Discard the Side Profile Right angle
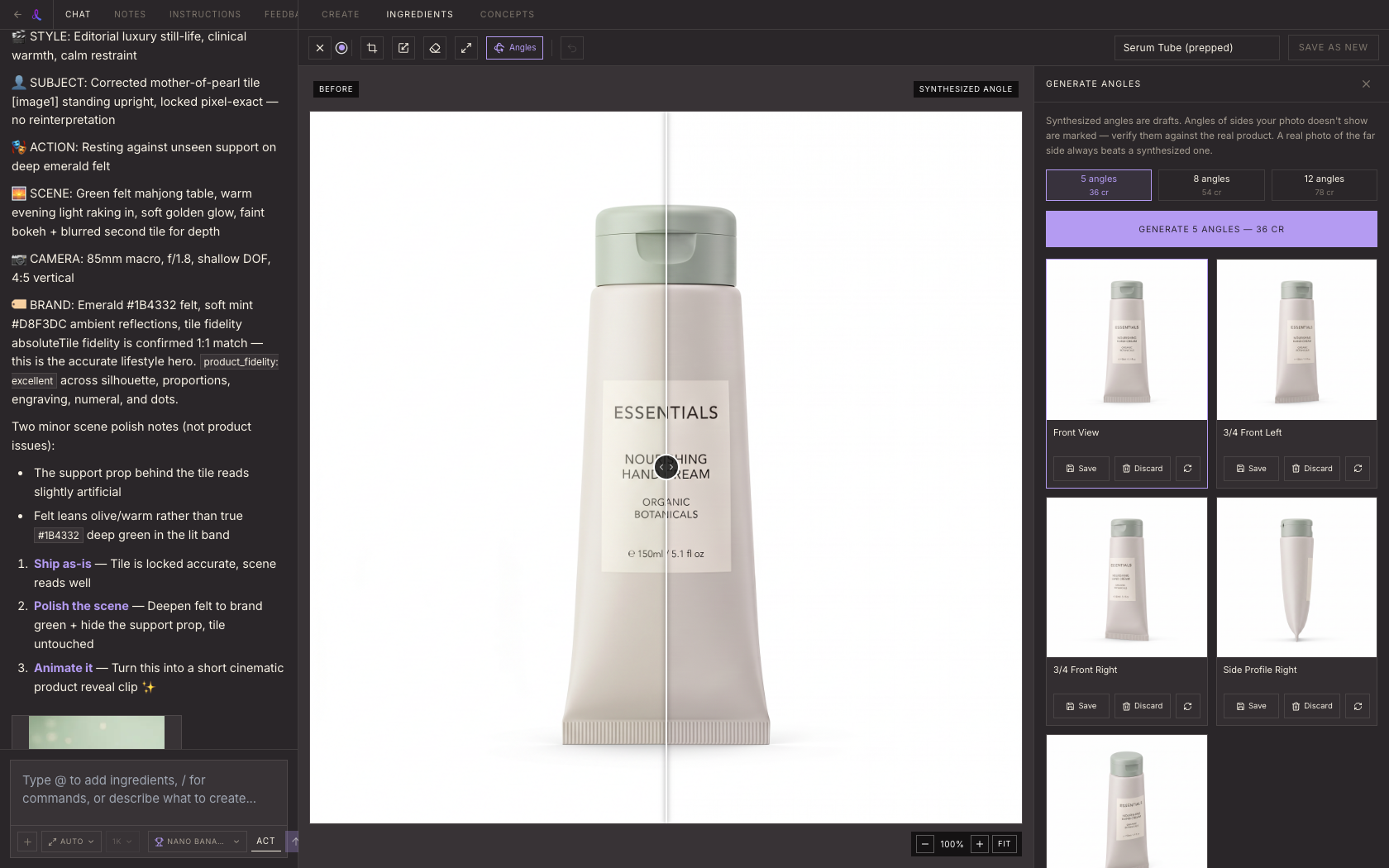Screen dimensions: 1389x868 pyautogui.click(x=1312, y=706)
